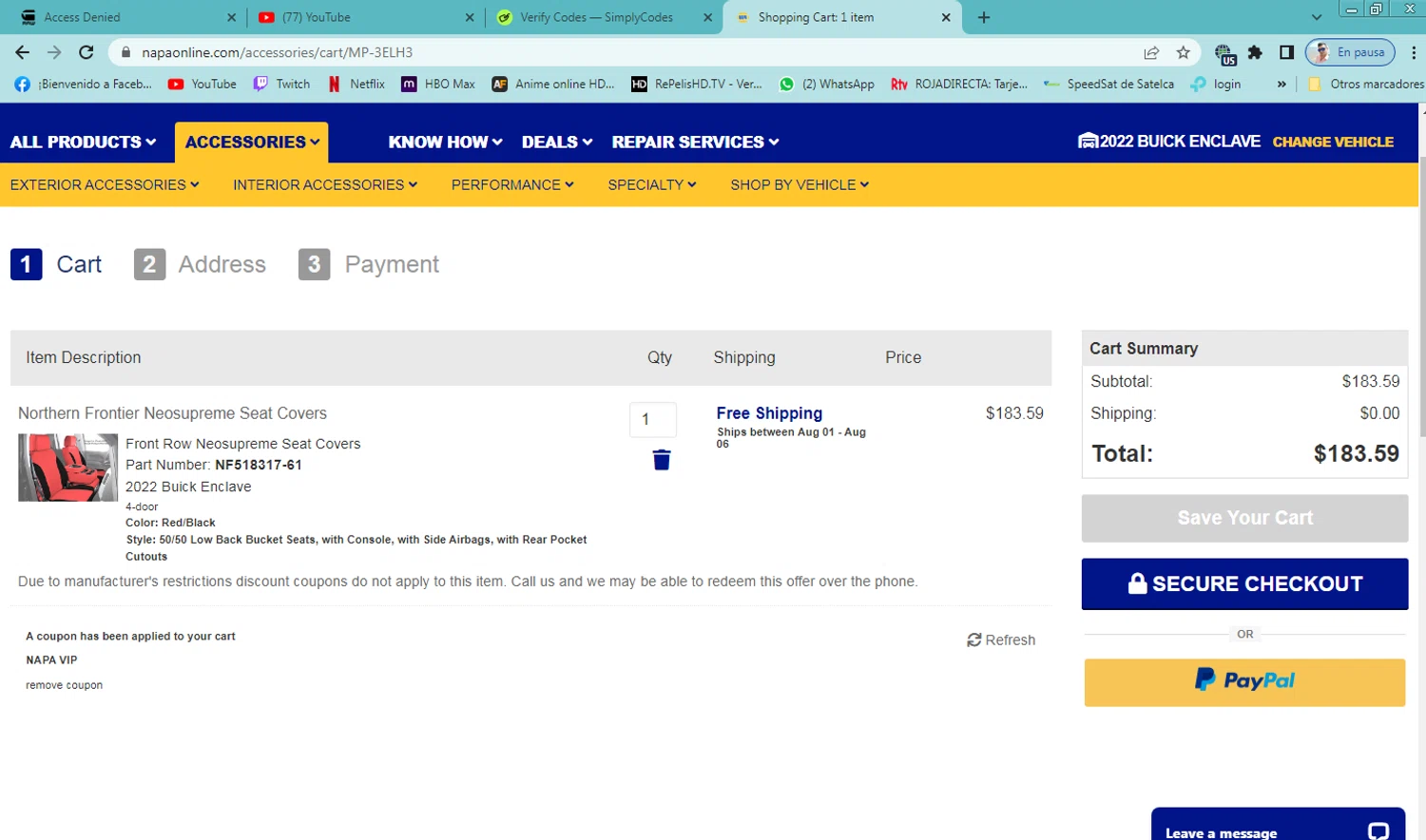Image resolution: width=1426 pixels, height=840 pixels.
Task: Switch to the YouTube tab
Action: click(366, 17)
